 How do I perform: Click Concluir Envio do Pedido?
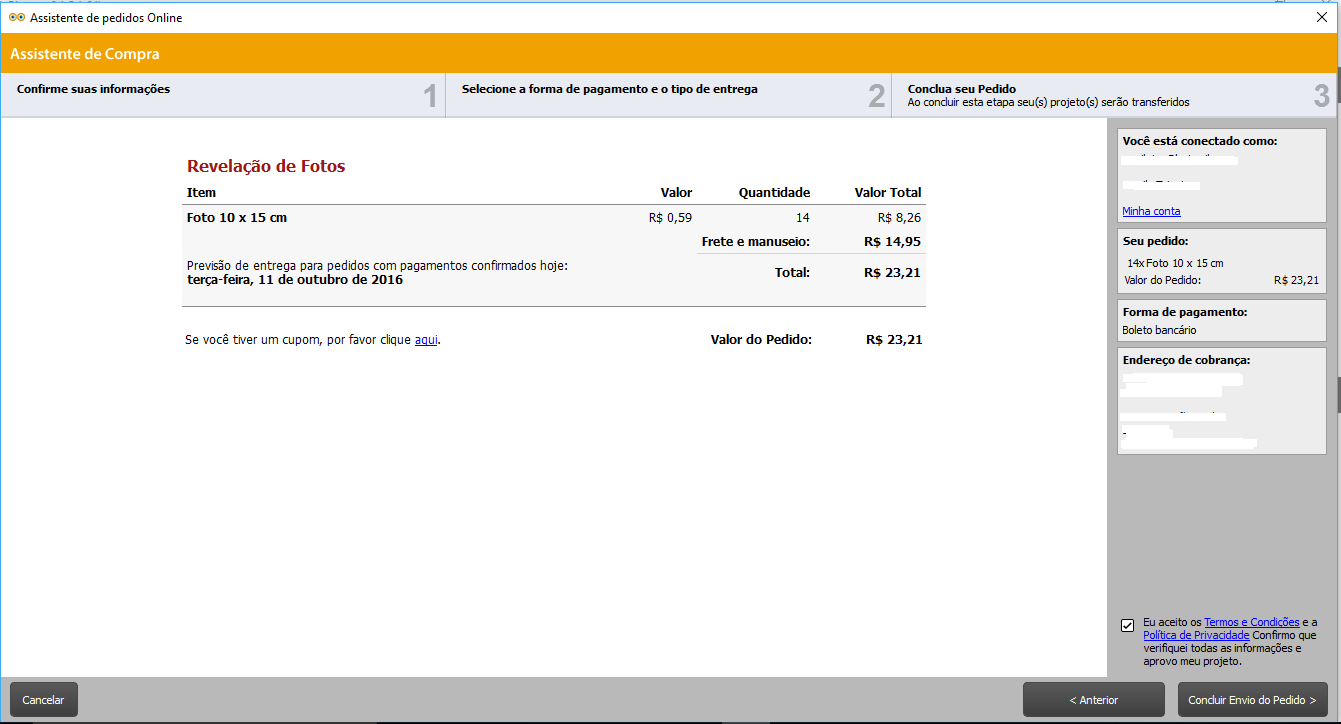(x=1252, y=700)
